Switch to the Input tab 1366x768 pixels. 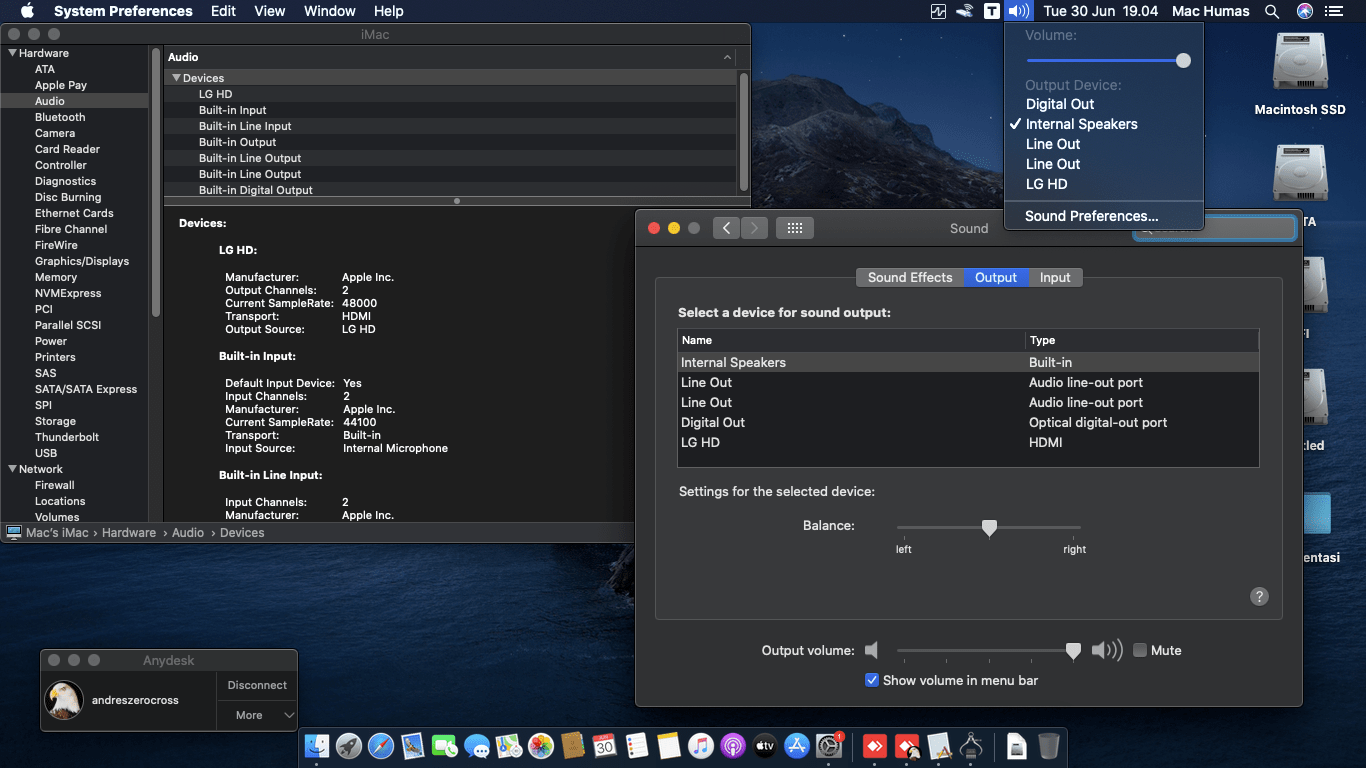[1055, 277]
